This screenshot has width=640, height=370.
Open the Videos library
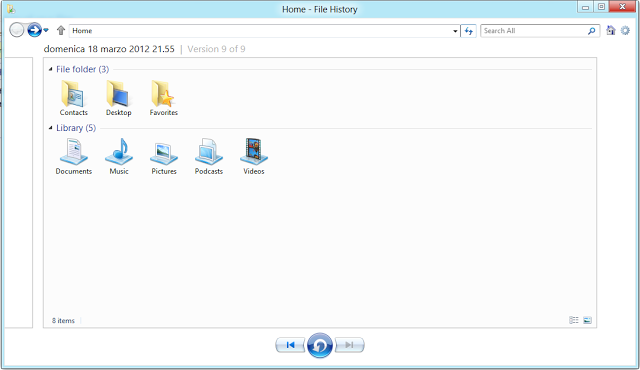point(253,157)
